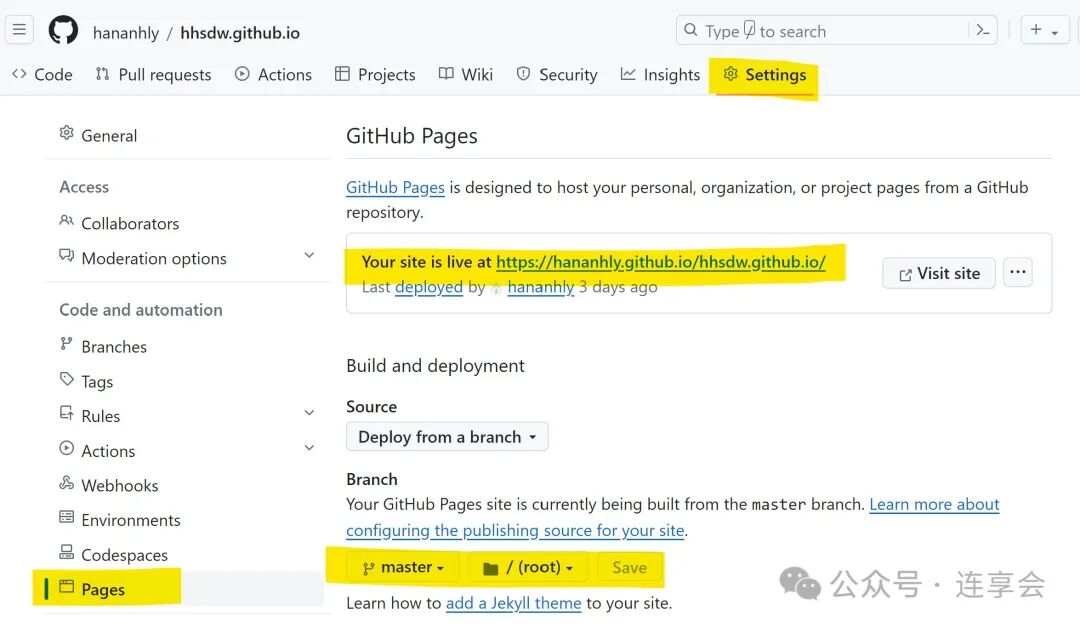The height and width of the screenshot is (628, 1080).
Task: Select the Settings tab
Action: pos(765,74)
